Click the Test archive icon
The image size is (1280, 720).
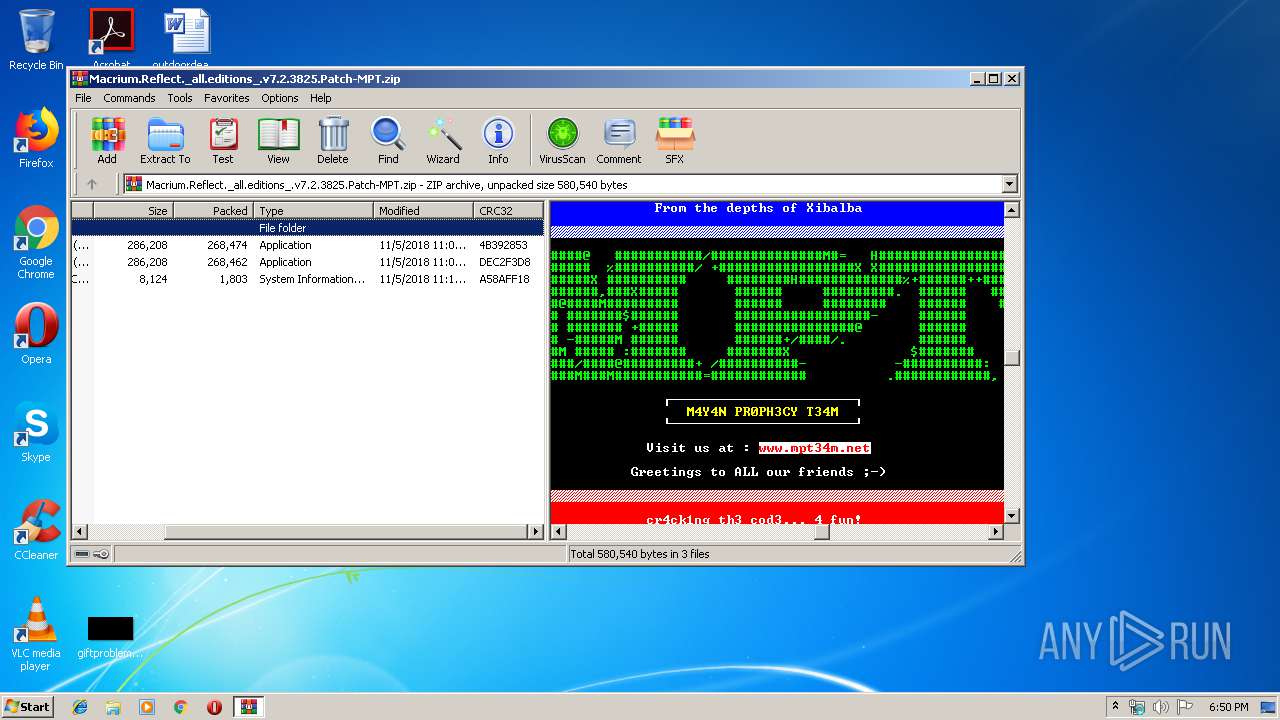pyautogui.click(x=222, y=140)
